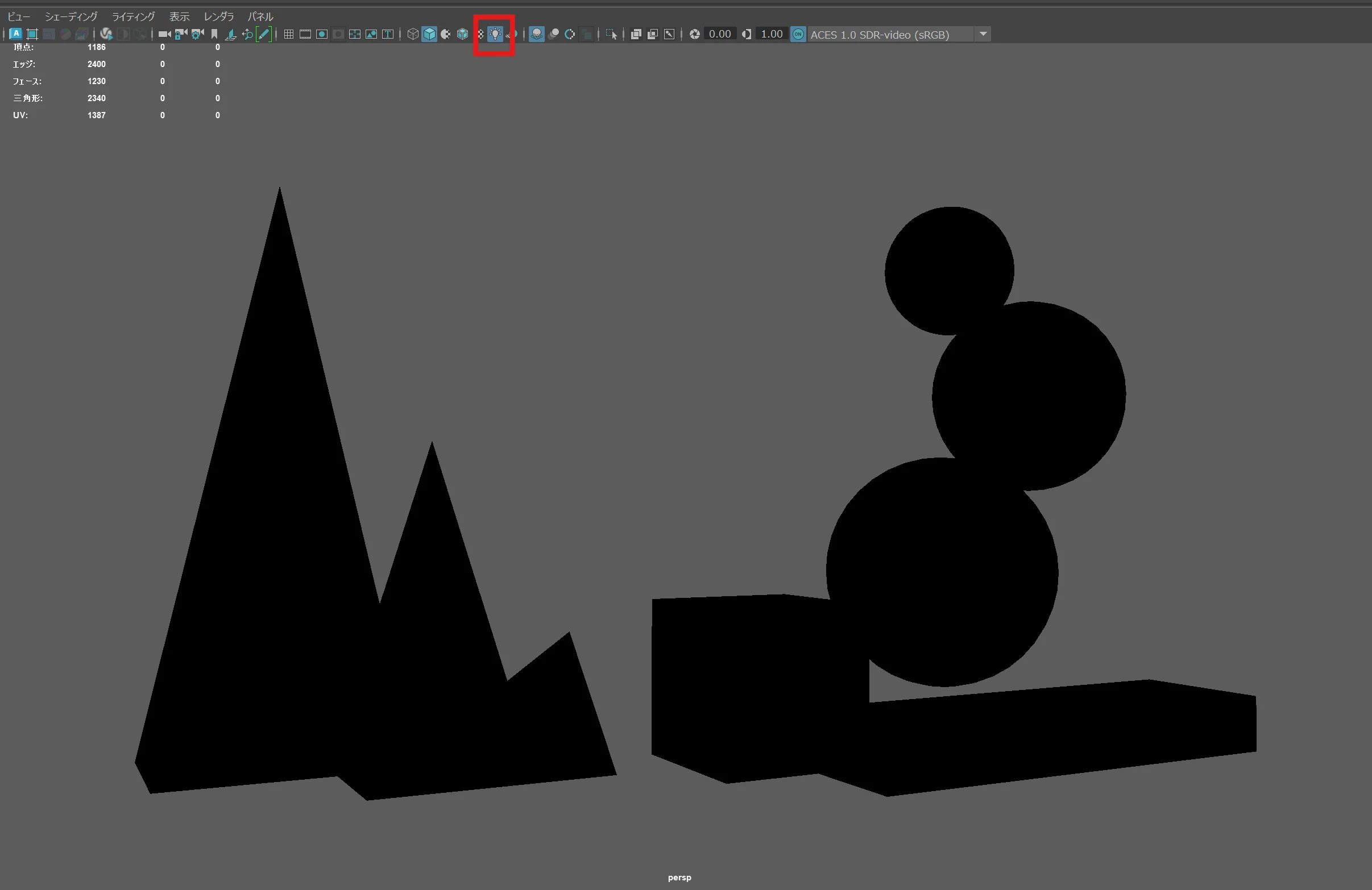The height and width of the screenshot is (890, 1372).
Task: Click the Gamma field showing 1.00
Action: tap(772, 34)
